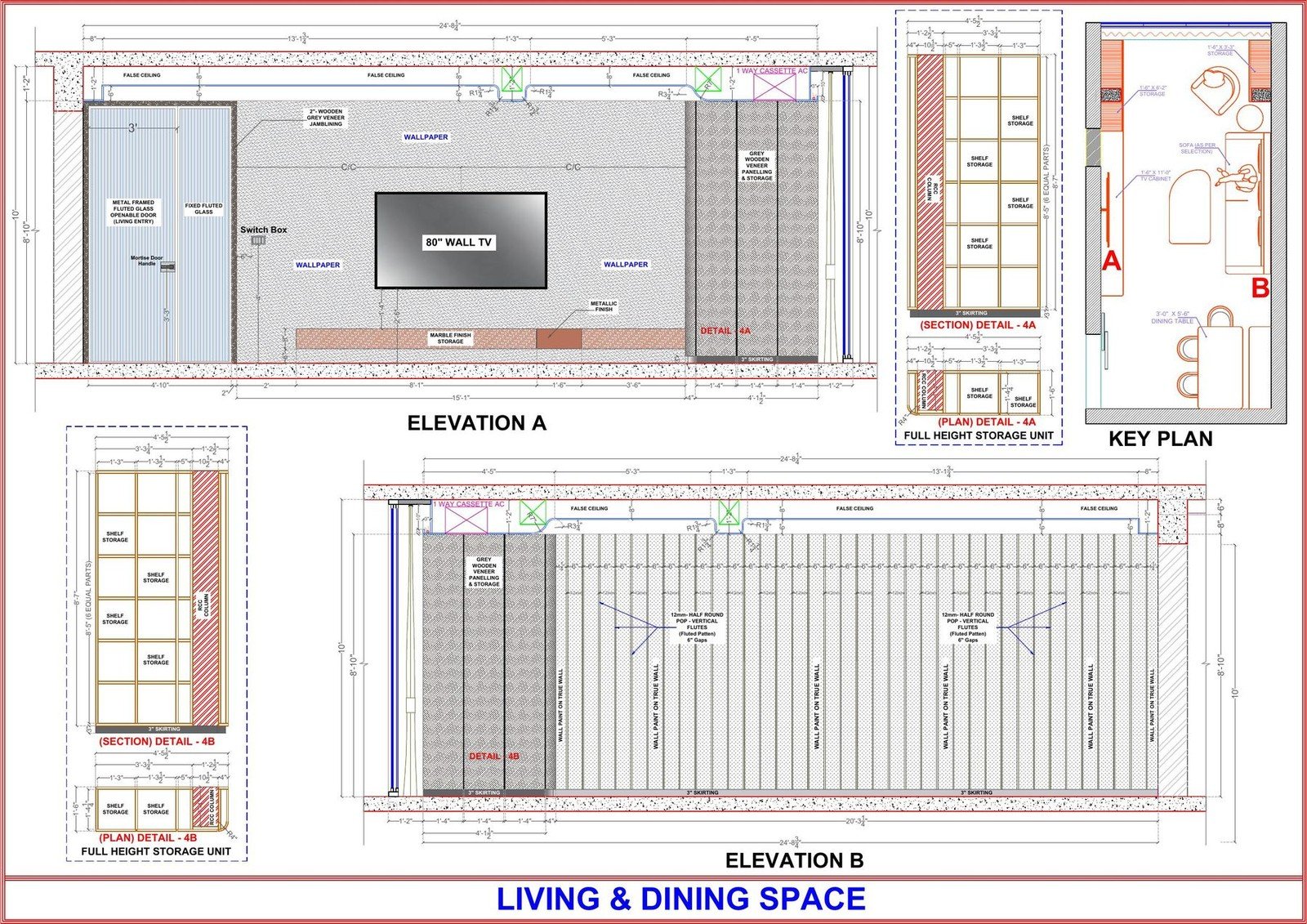Click the 'Switch Box' label
Screen dimensions: 1307x924
[x=263, y=230]
